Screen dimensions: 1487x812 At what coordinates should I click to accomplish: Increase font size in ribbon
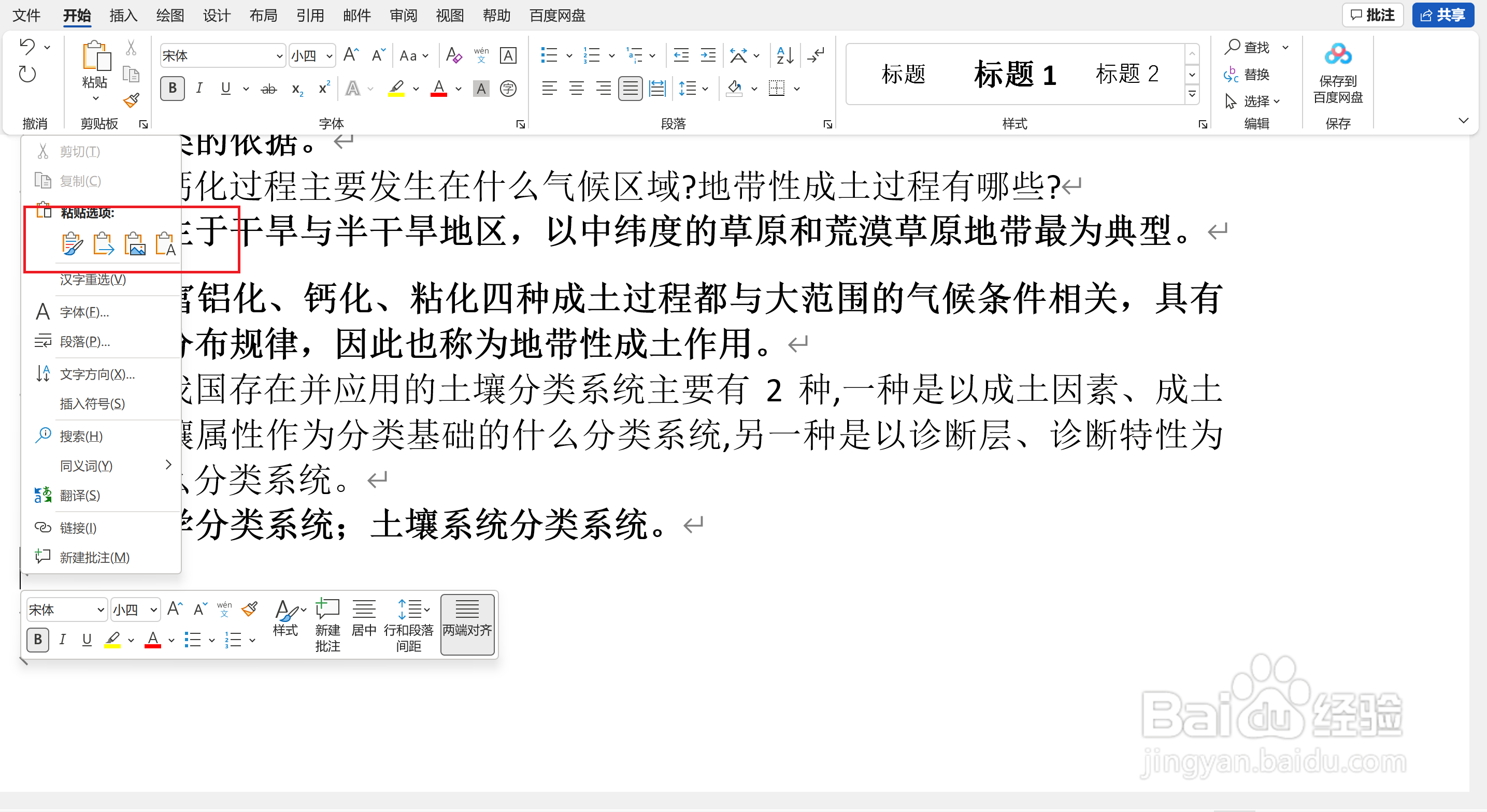click(x=351, y=55)
